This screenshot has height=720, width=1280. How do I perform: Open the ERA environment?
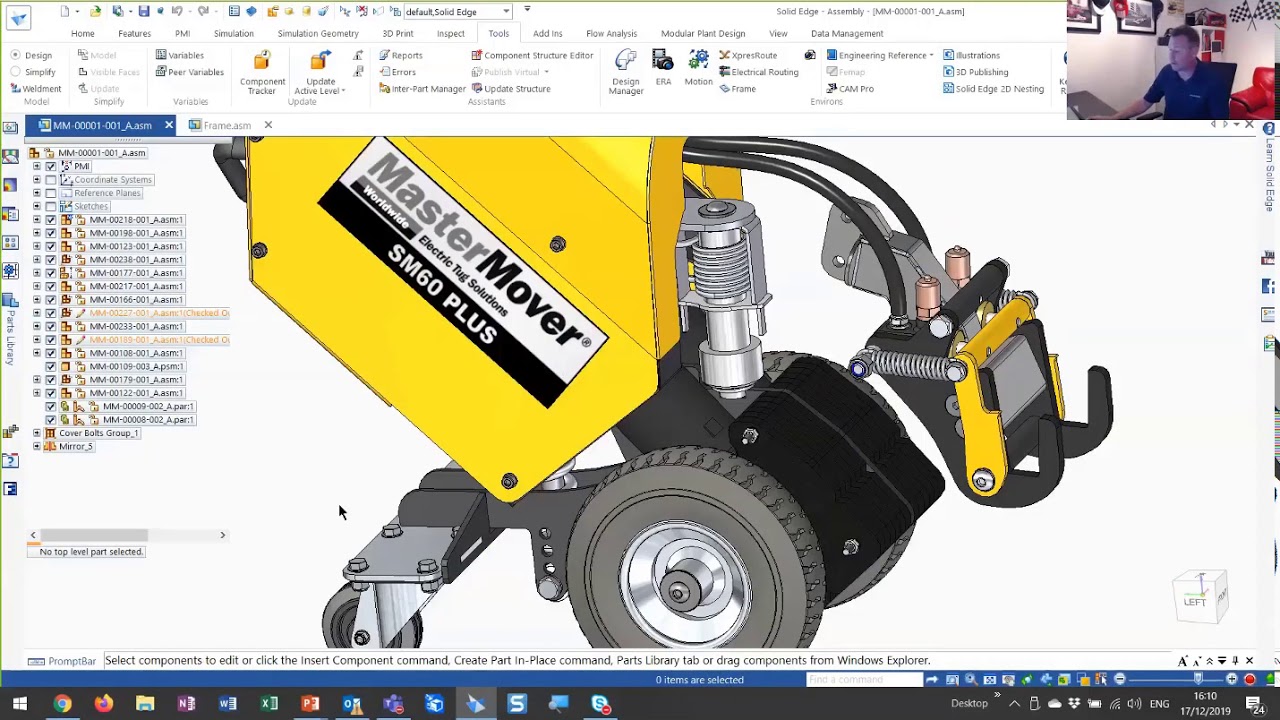[663, 68]
